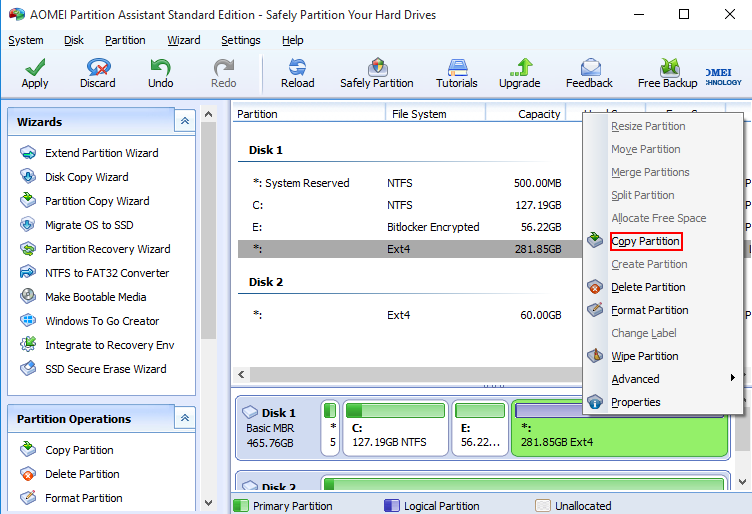The width and height of the screenshot is (752, 514).
Task: Launch the Extend Partition Wizard
Action: coord(101,153)
